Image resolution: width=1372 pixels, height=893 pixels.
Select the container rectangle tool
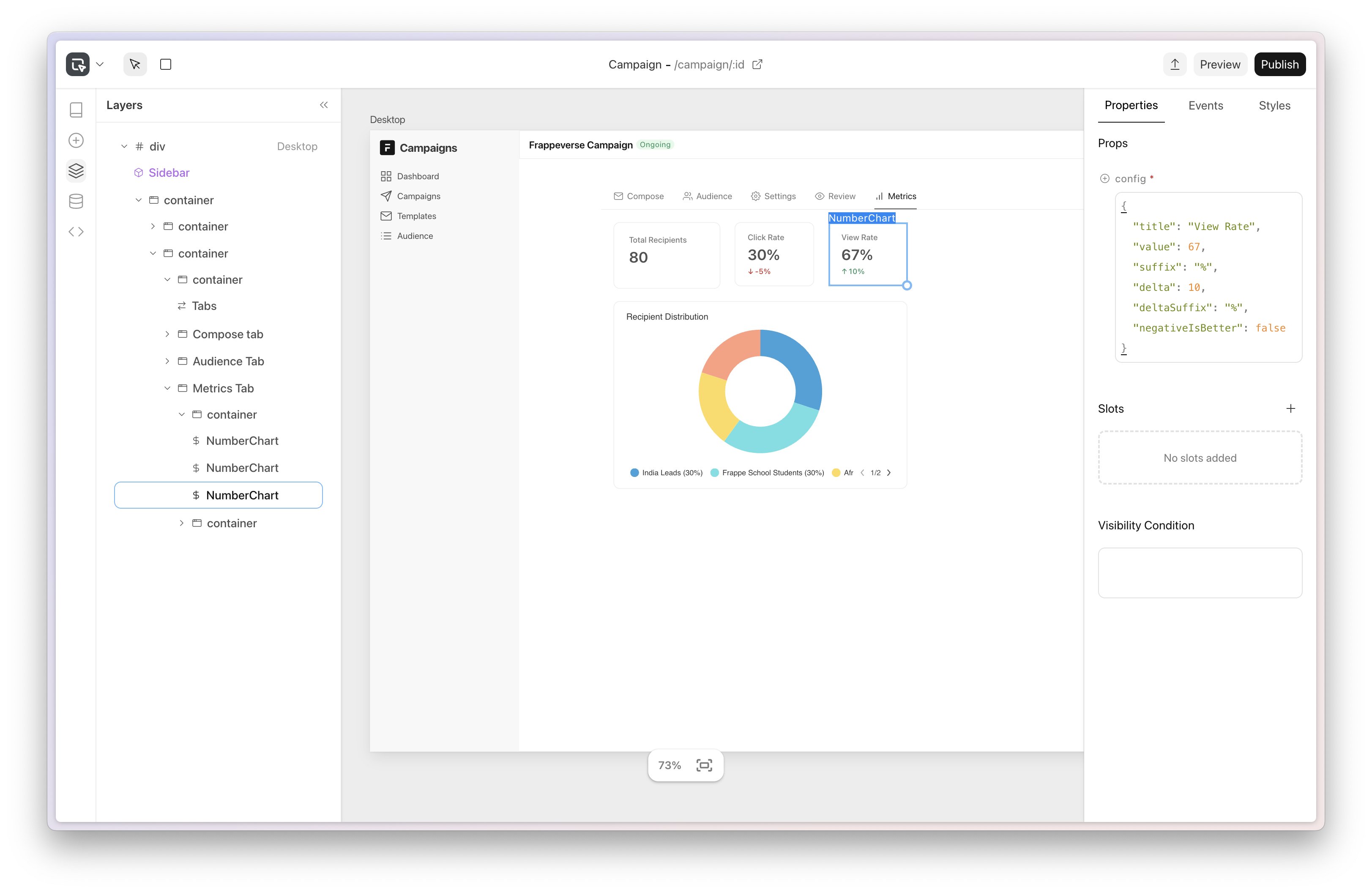click(165, 64)
